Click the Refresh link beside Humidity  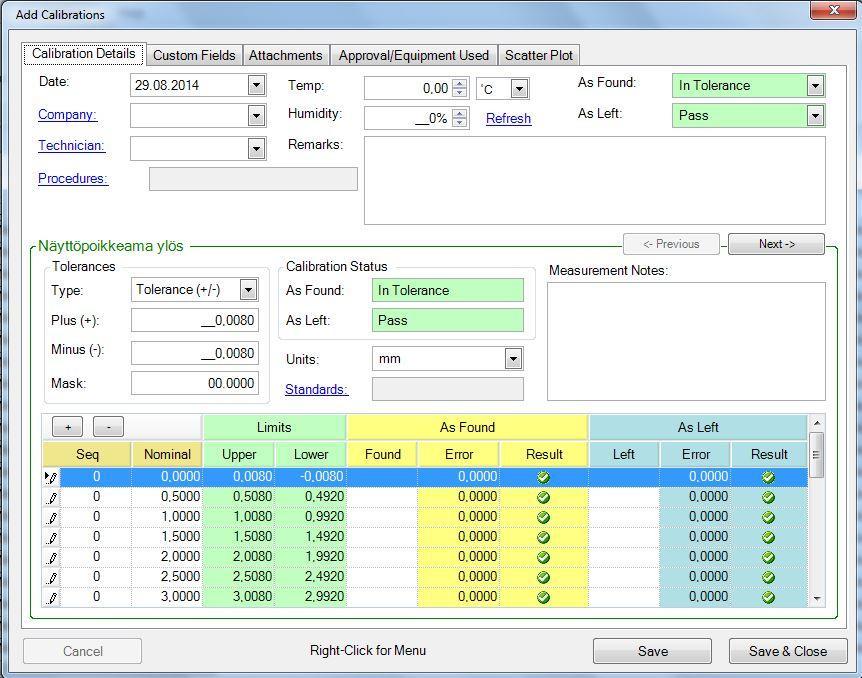tap(509, 118)
